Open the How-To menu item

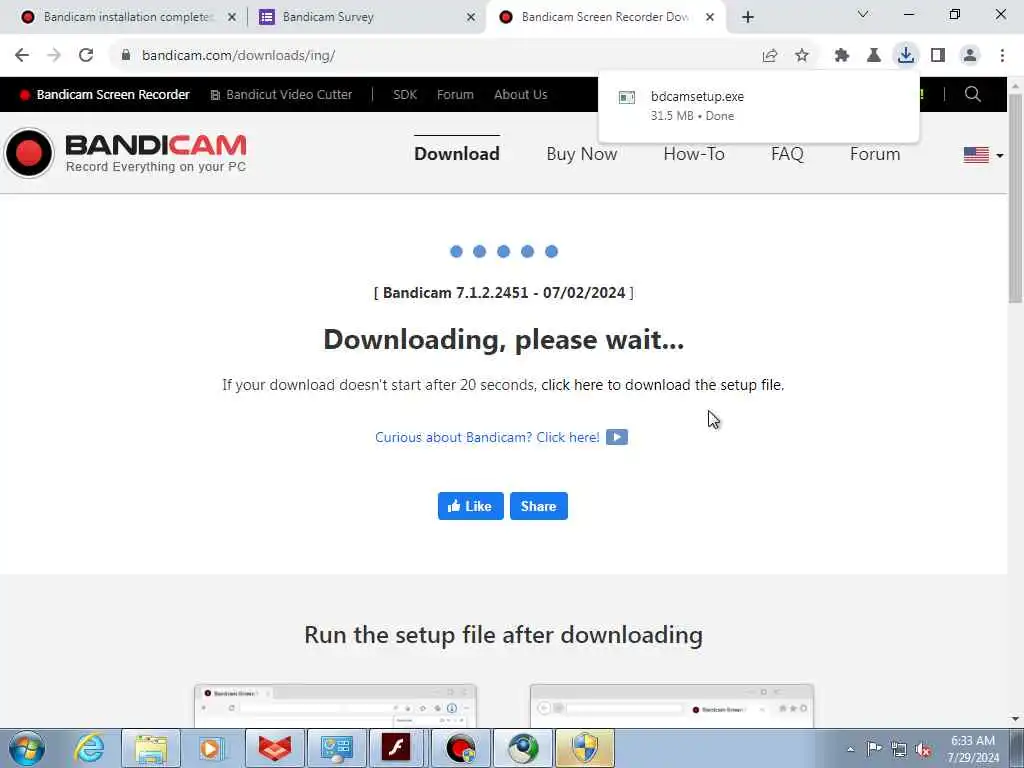click(694, 154)
